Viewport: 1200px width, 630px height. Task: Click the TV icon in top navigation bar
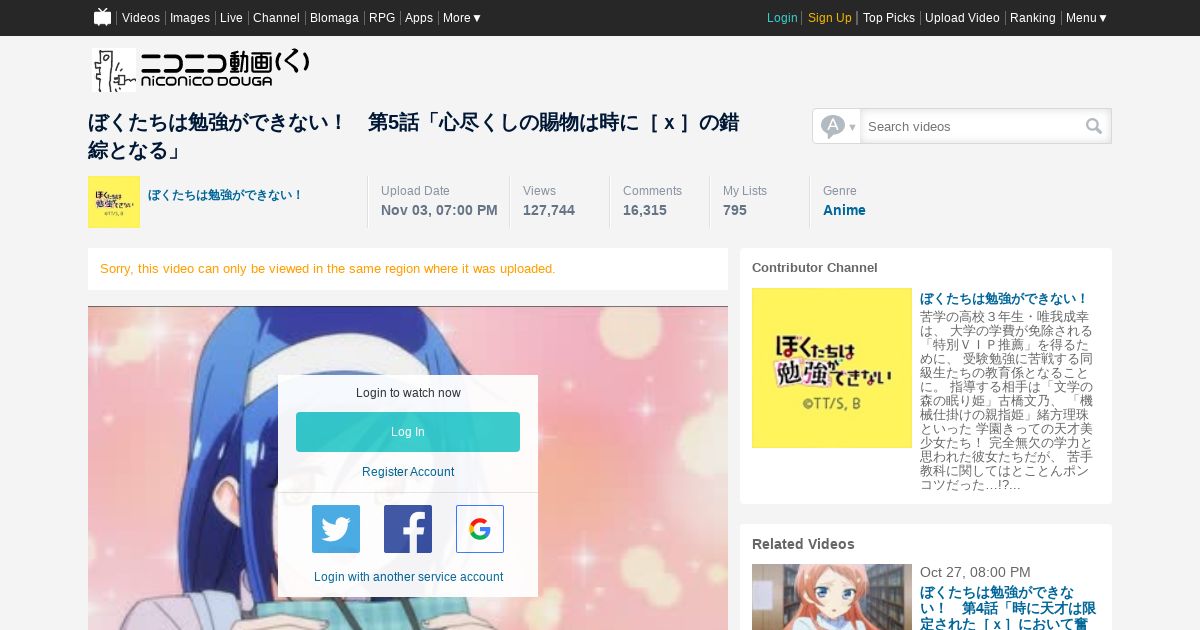(102, 17)
